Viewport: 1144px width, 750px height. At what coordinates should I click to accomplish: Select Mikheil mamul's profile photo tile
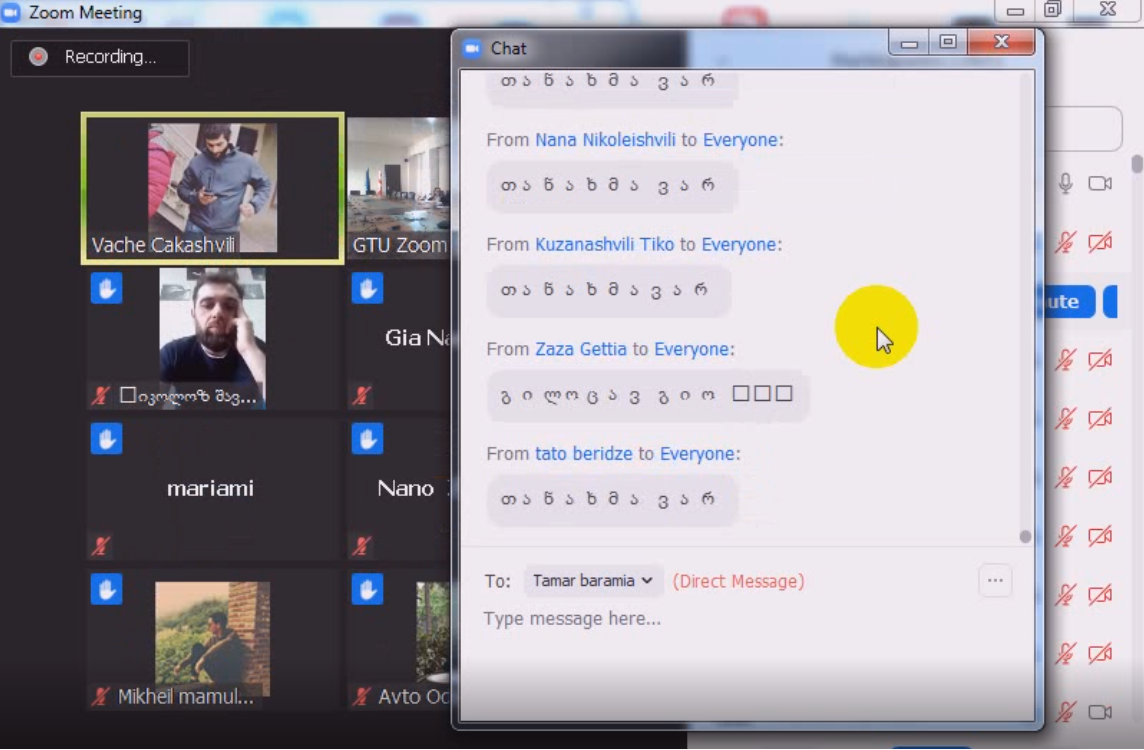point(212,638)
